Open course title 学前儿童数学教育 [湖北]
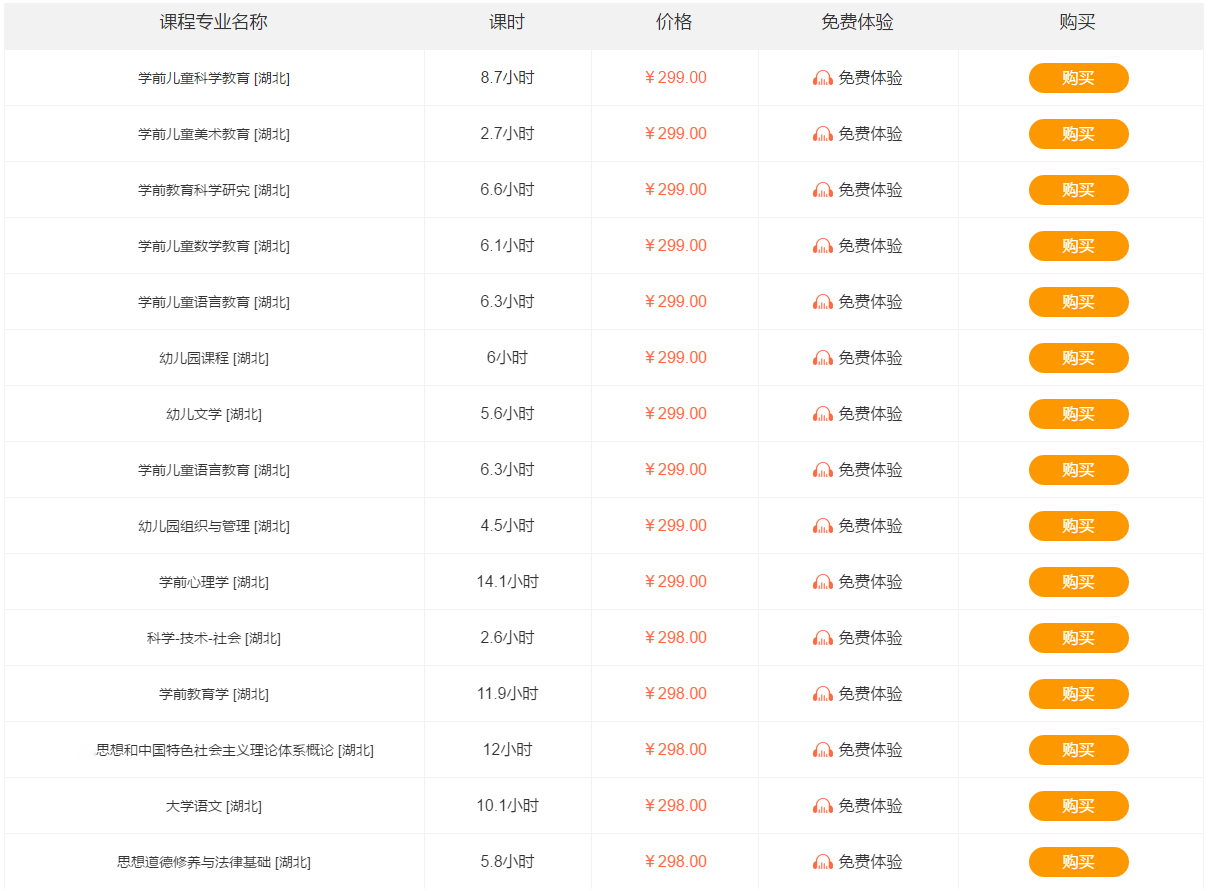Viewport: 1213px width, 891px height. coord(214,246)
